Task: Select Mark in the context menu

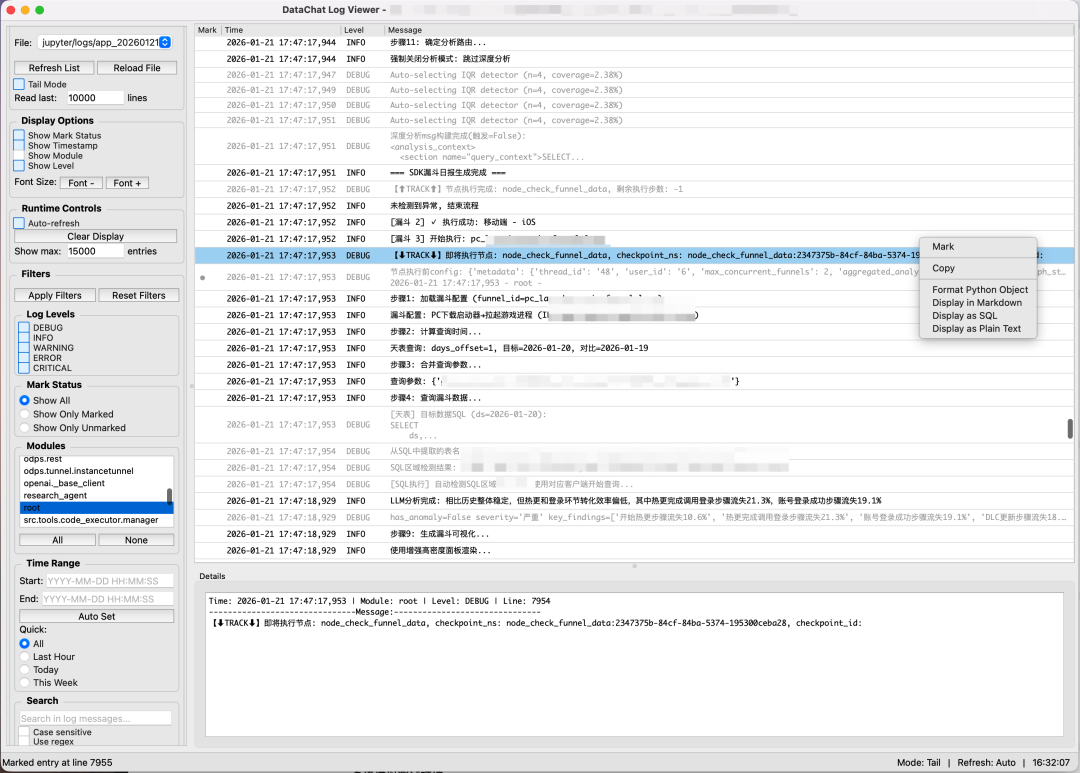Action: coord(943,247)
